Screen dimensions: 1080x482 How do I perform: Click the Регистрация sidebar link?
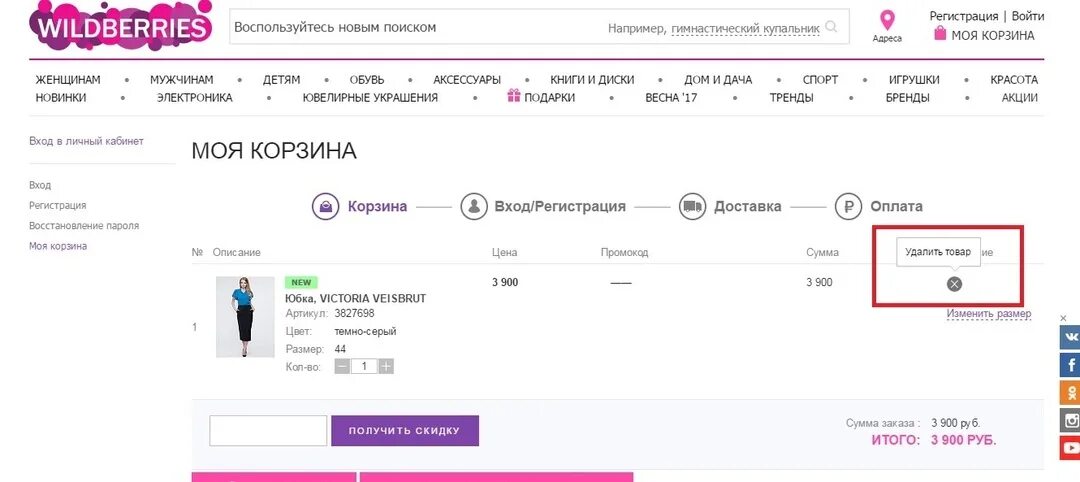(x=58, y=205)
